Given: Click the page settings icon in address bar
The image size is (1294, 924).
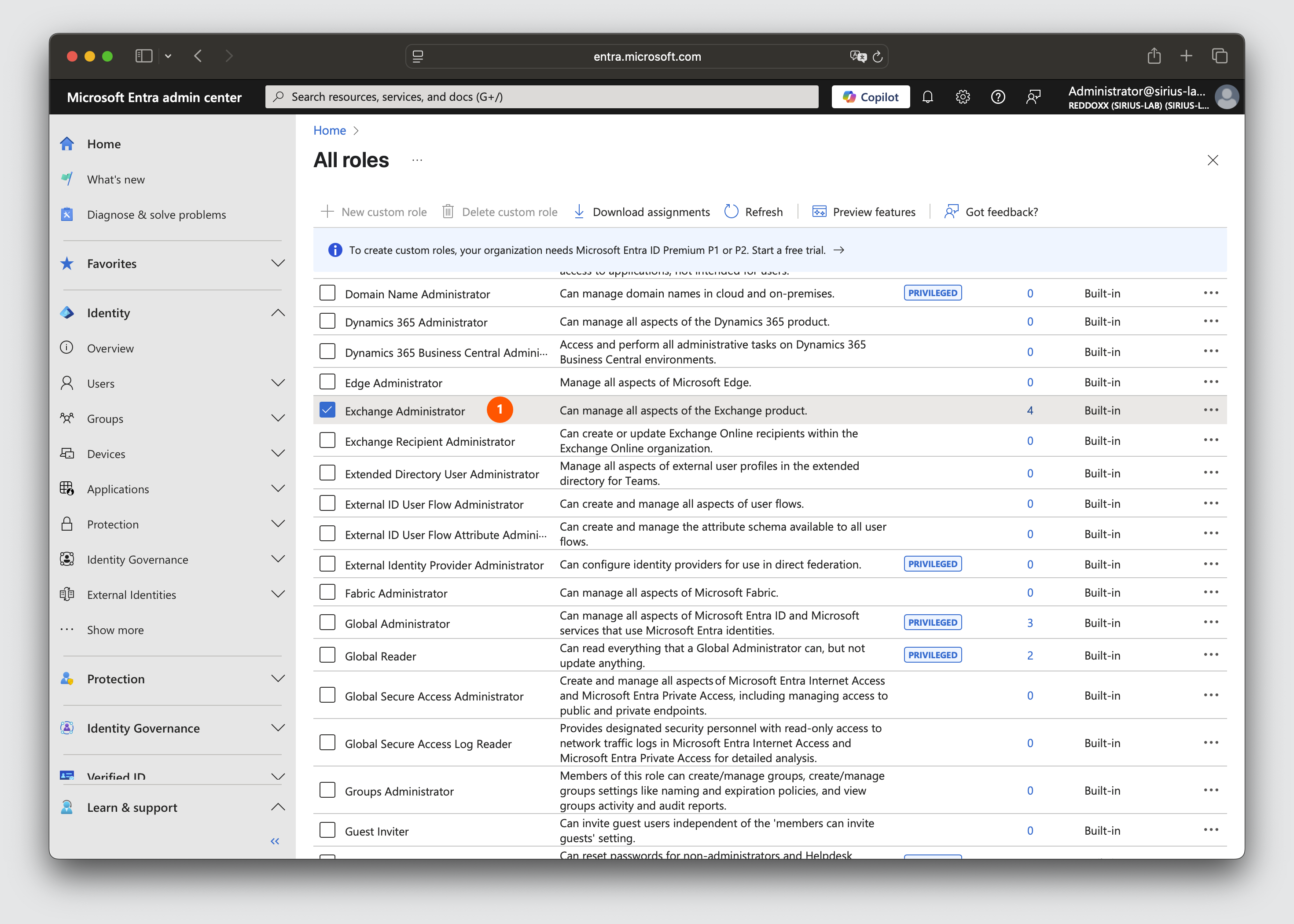Looking at the screenshot, I should (x=418, y=56).
